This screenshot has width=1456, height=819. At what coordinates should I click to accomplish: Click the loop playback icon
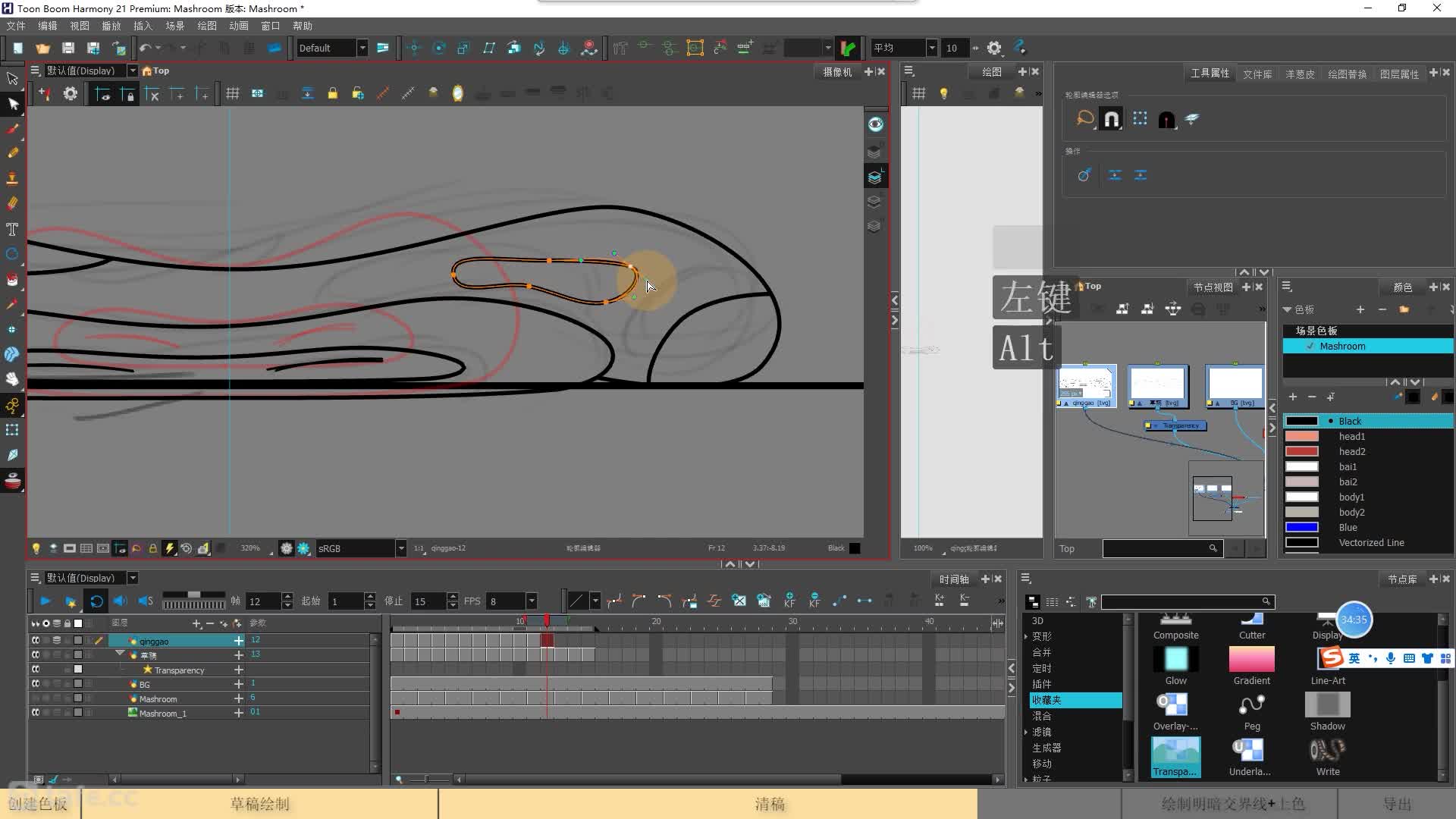[x=96, y=601]
